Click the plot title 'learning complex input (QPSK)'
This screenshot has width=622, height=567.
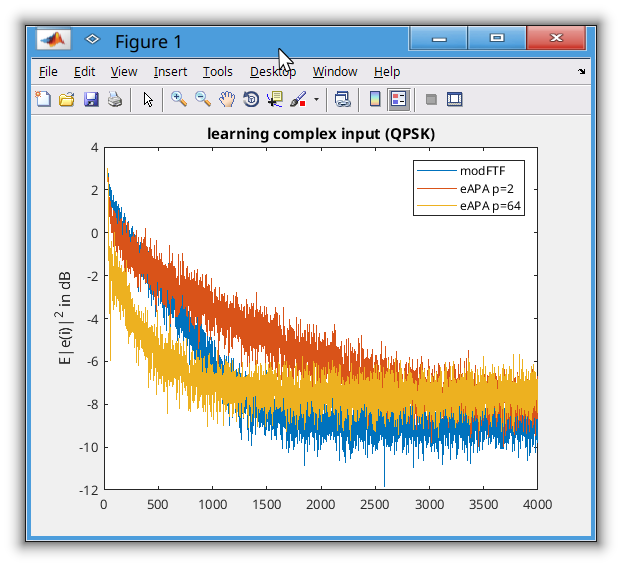tap(321, 134)
